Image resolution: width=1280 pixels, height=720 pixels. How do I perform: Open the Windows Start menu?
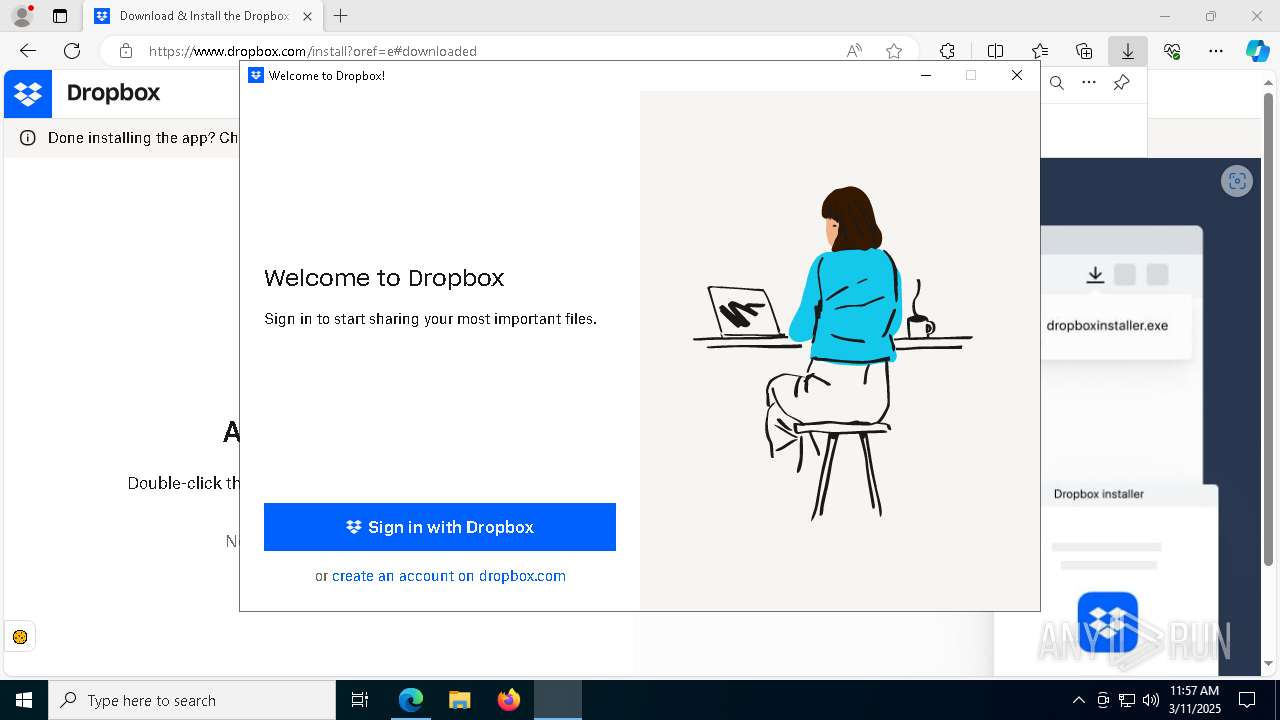[x=24, y=700]
